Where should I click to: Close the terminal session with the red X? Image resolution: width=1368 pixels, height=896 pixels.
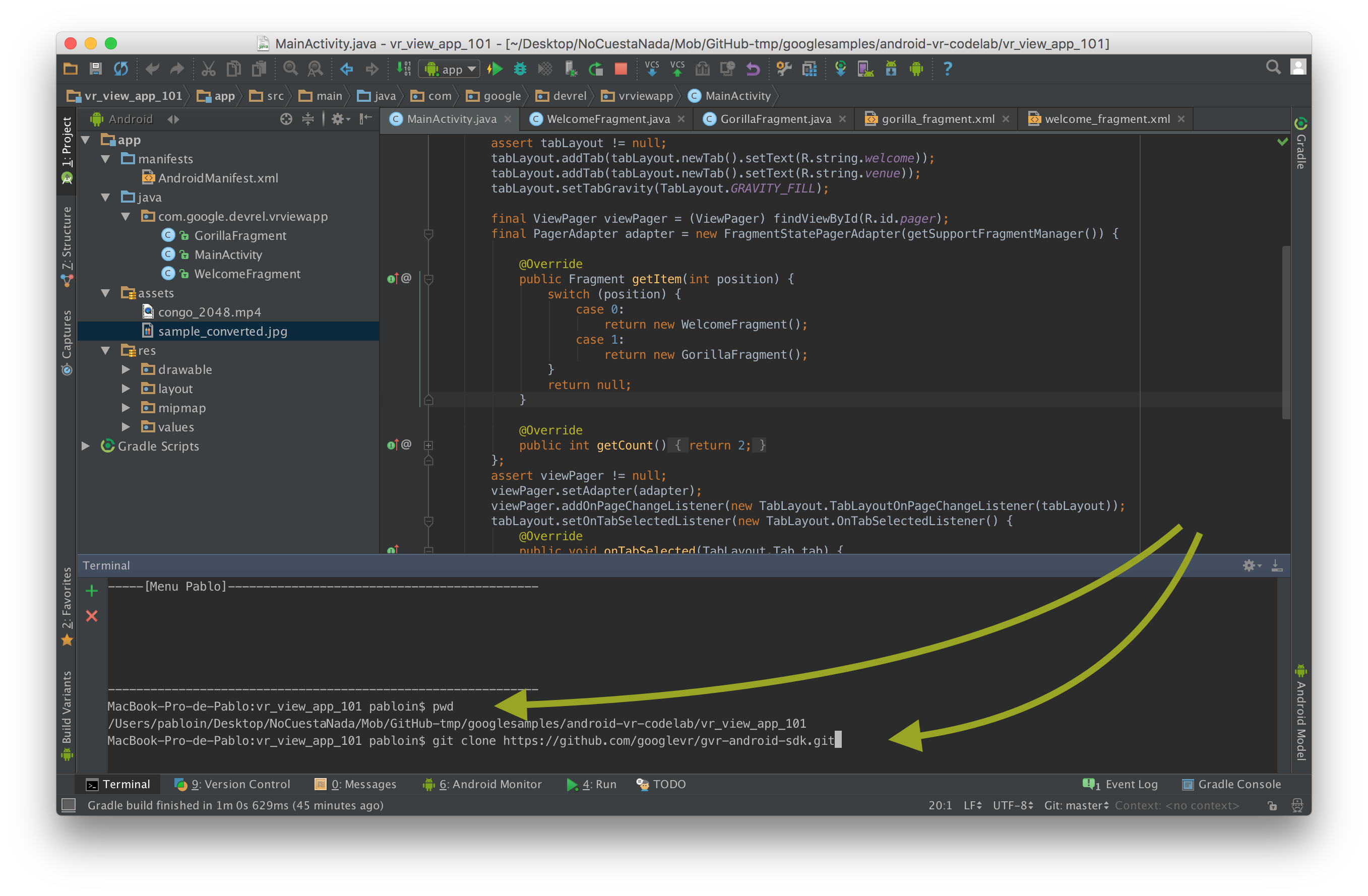tap(91, 616)
